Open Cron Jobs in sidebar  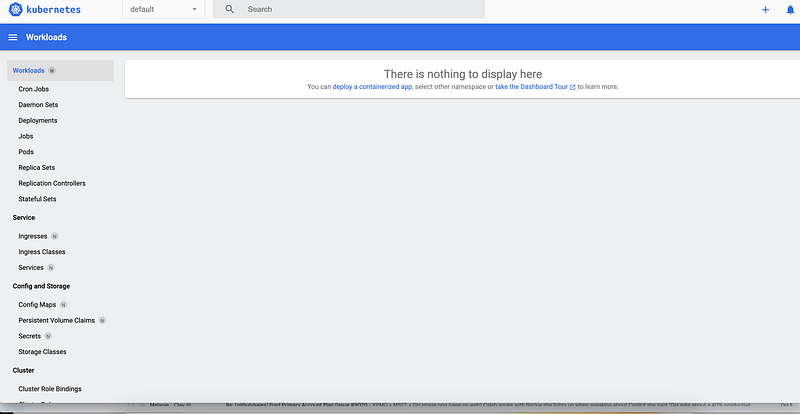coord(34,89)
